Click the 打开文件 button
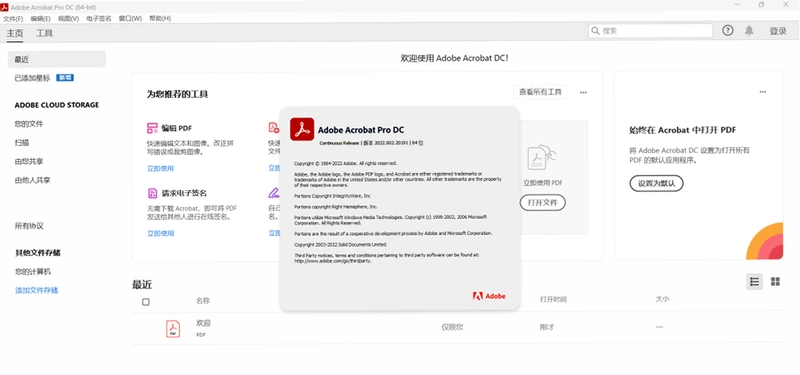Viewport: 800px width, 375px height. point(542,203)
